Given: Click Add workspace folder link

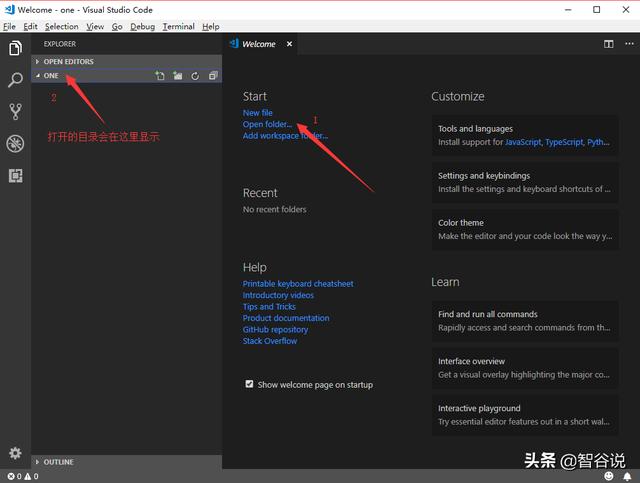Looking at the screenshot, I should point(285,136).
